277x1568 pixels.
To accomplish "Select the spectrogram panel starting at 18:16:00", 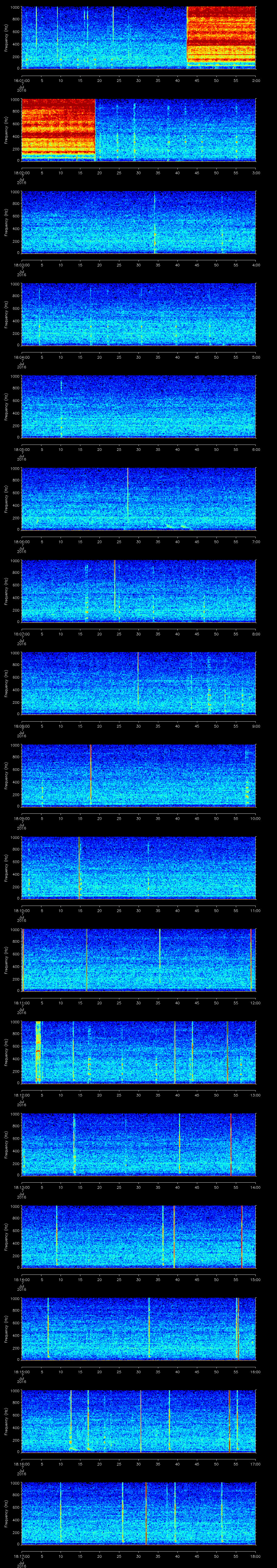I will click(138, 1421).
